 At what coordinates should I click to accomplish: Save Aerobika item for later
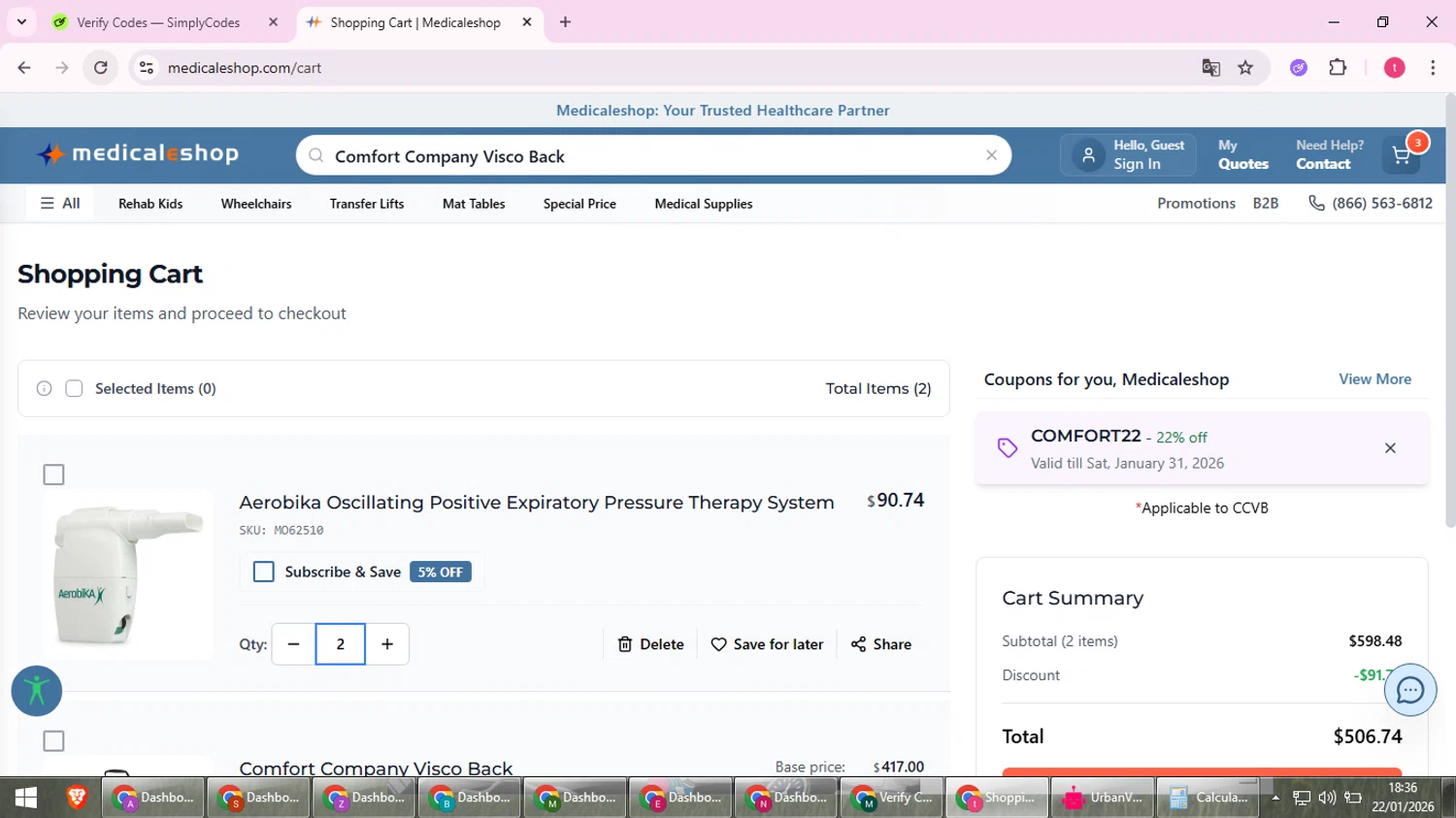(x=767, y=644)
